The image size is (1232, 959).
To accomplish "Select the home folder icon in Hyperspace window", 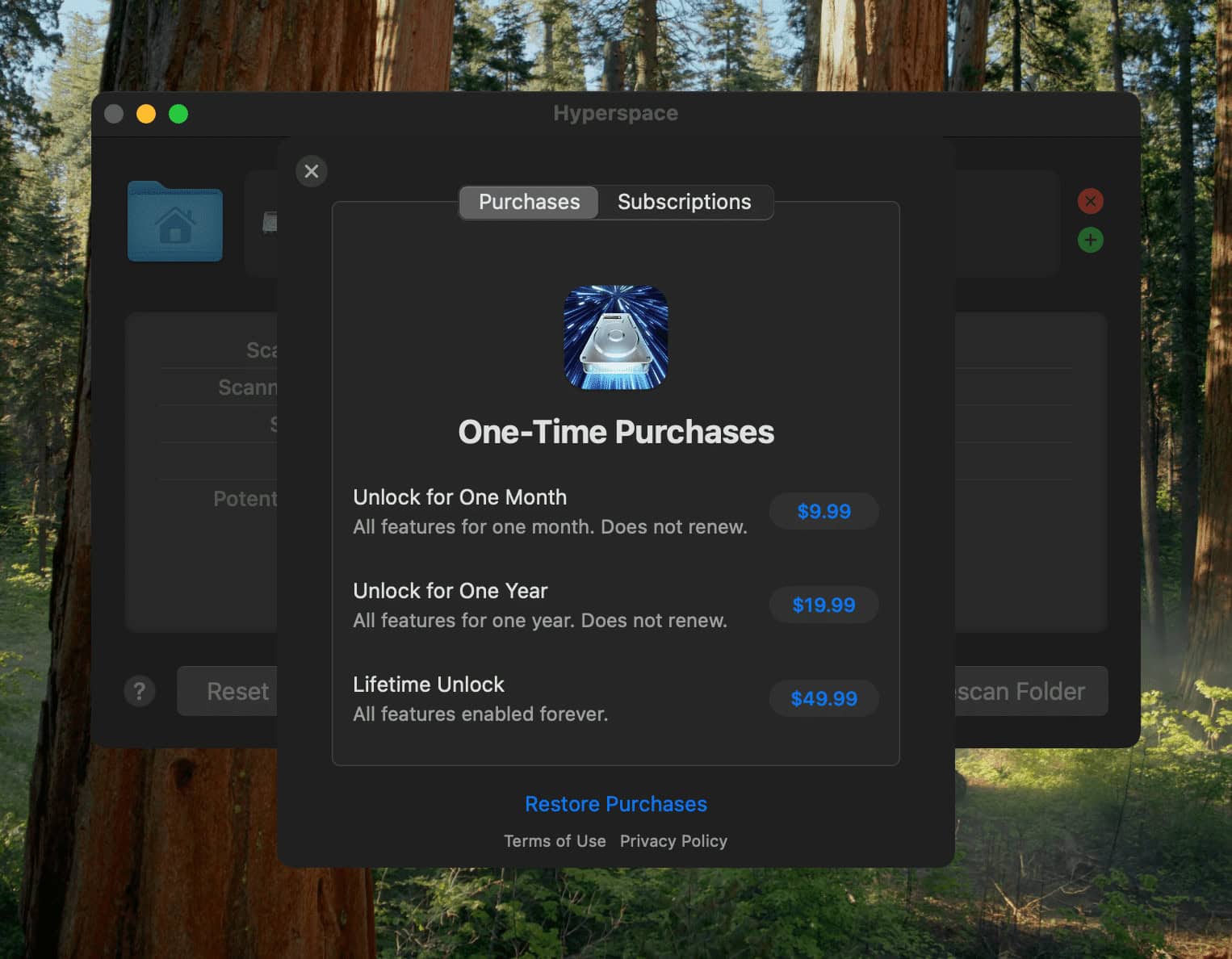I will pos(175,222).
